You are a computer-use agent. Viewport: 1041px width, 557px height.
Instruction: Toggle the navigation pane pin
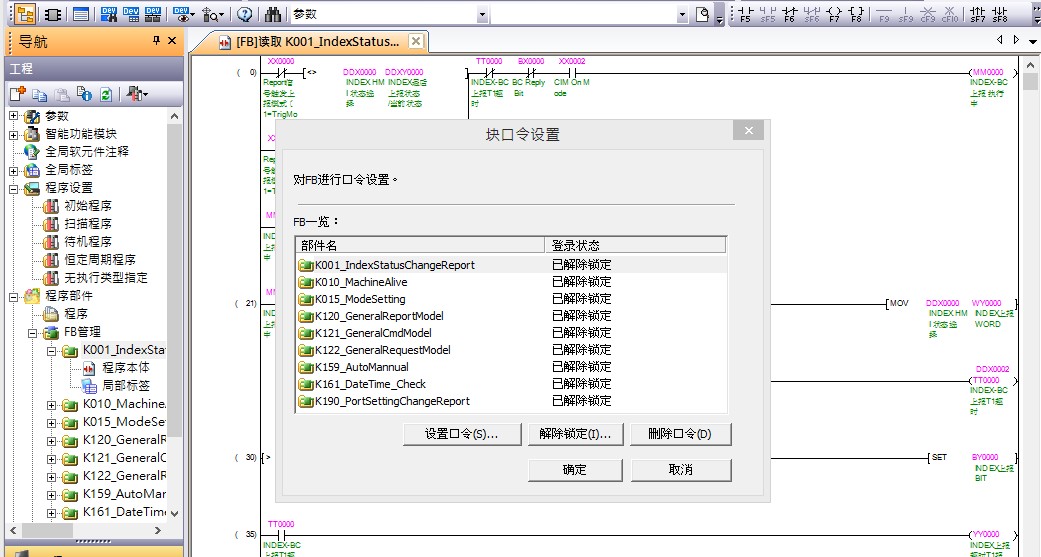[156, 41]
